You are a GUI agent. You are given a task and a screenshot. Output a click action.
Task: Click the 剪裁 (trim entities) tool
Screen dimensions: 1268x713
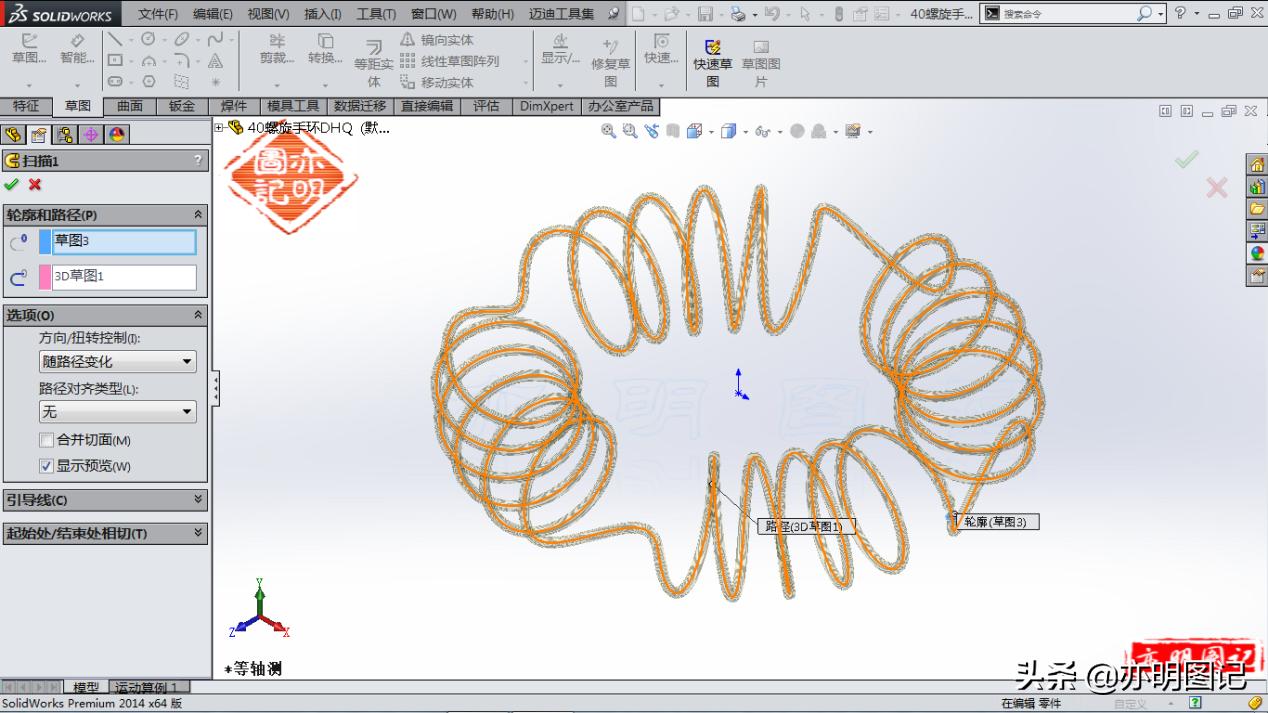pyautogui.click(x=276, y=54)
